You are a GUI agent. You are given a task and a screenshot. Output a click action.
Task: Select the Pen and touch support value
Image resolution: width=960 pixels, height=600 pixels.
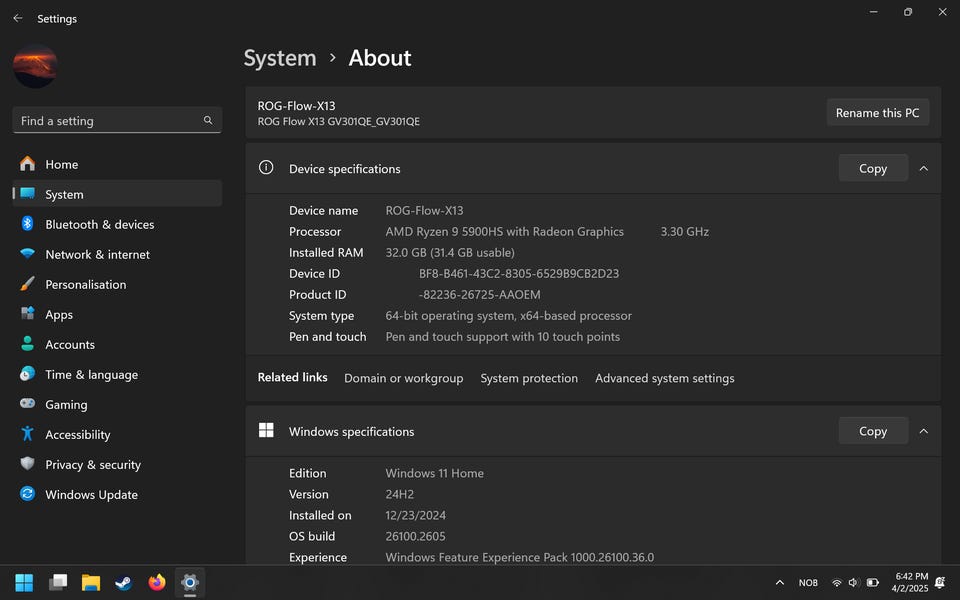[503, 337]
